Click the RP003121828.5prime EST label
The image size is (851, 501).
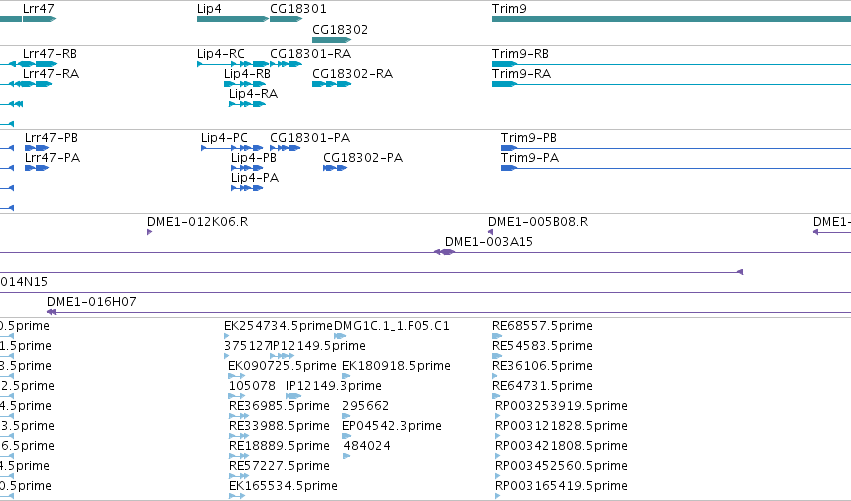[561, 426]
